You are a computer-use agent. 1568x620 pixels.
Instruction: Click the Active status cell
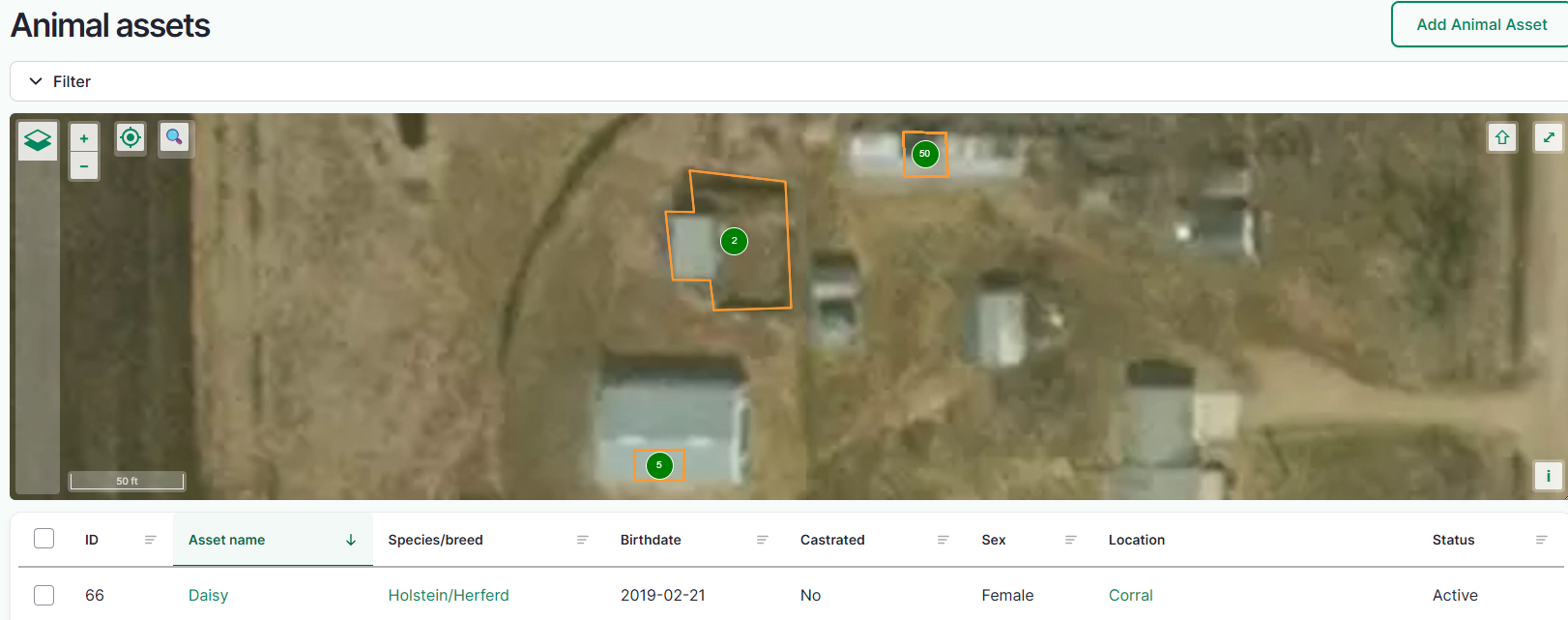coord(1455,595)
